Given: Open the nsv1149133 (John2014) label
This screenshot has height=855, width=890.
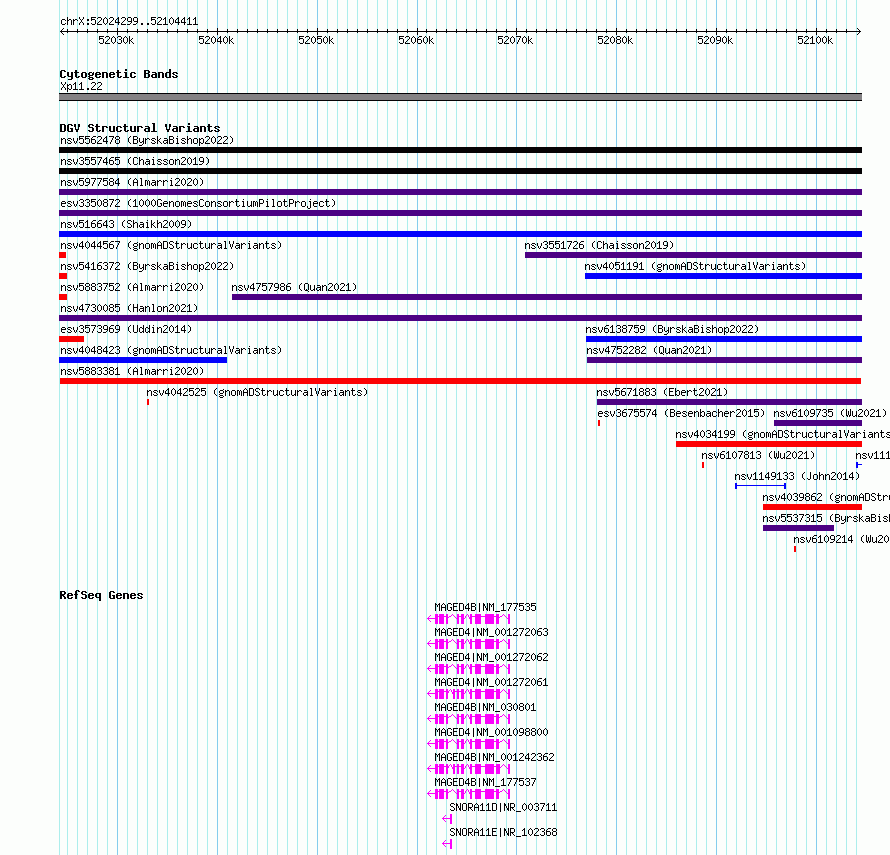Looking at the screenshot, I should click(797, 476).
